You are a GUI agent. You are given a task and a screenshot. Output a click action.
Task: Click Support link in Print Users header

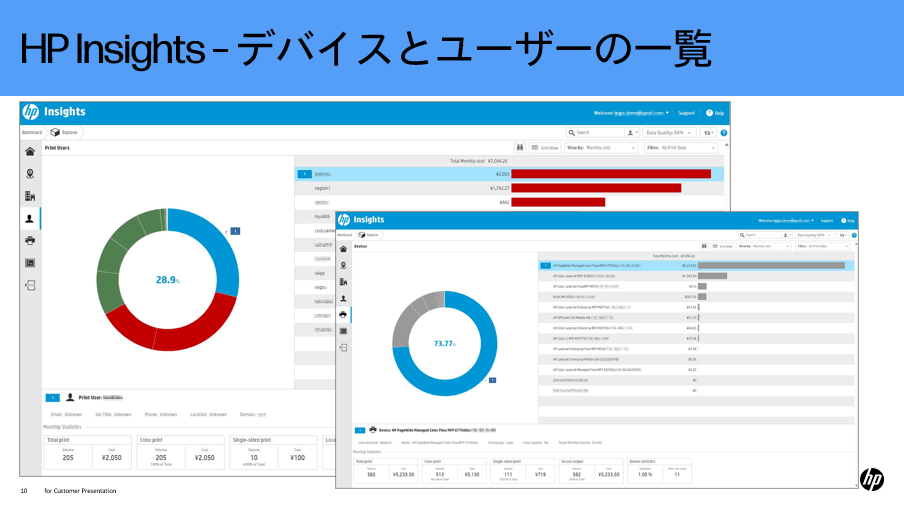pyautogui.click(x=686, y=113)
